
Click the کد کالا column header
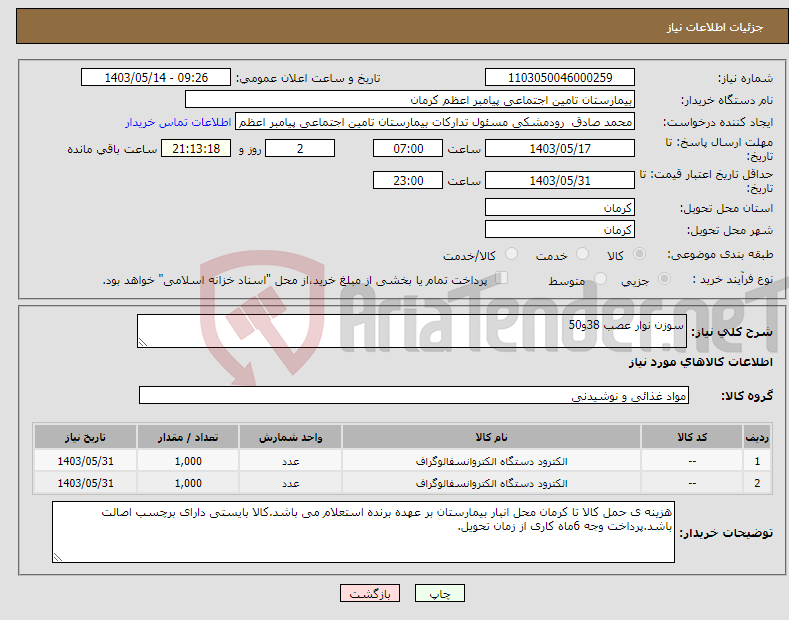pos(692,437)
